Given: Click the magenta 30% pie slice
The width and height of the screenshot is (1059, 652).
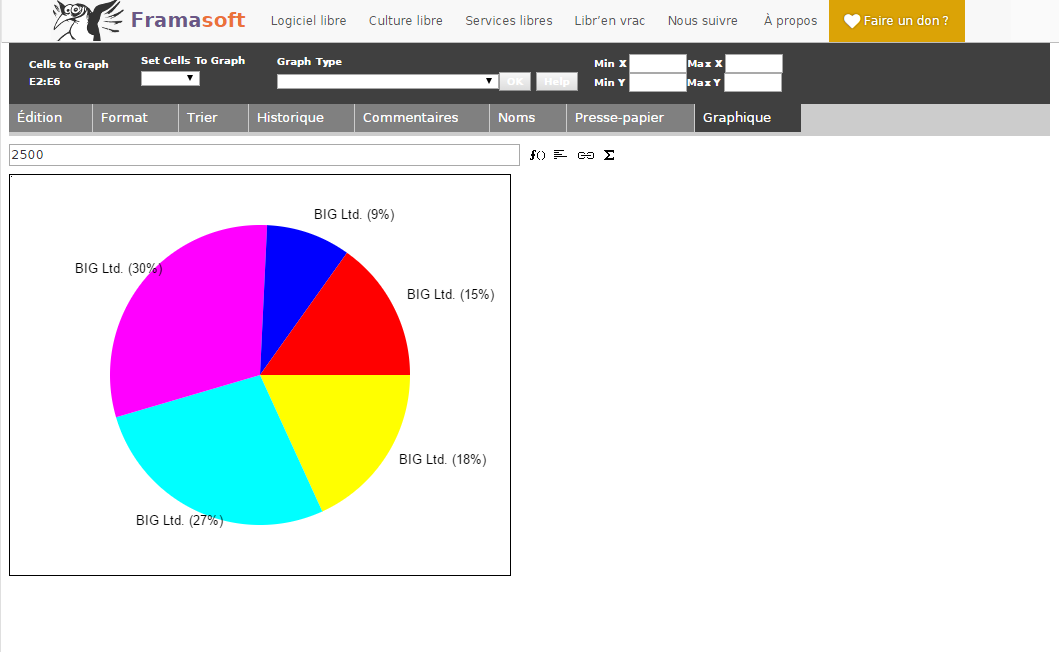Looking at the screenshot, I should (x=185, y=320).
